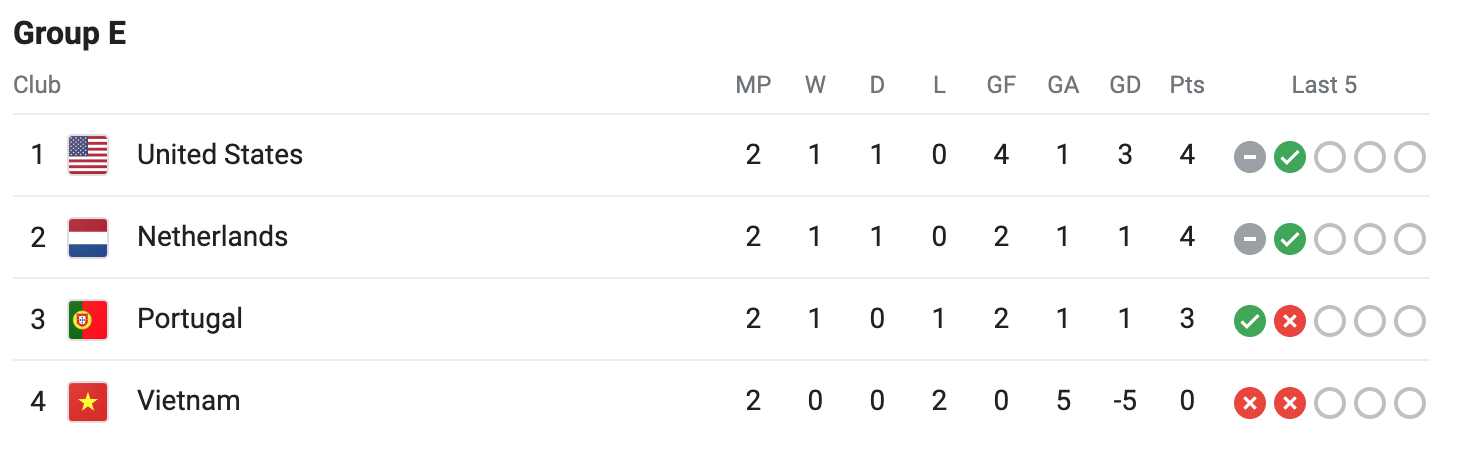
Task: Click the Group E heading
Action: coord(70,34)
